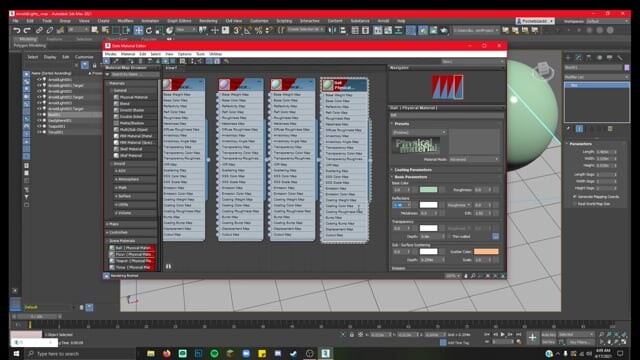
Task: Click the Render teapot icon in main toolbar
Action: click(x=444, y=30)
